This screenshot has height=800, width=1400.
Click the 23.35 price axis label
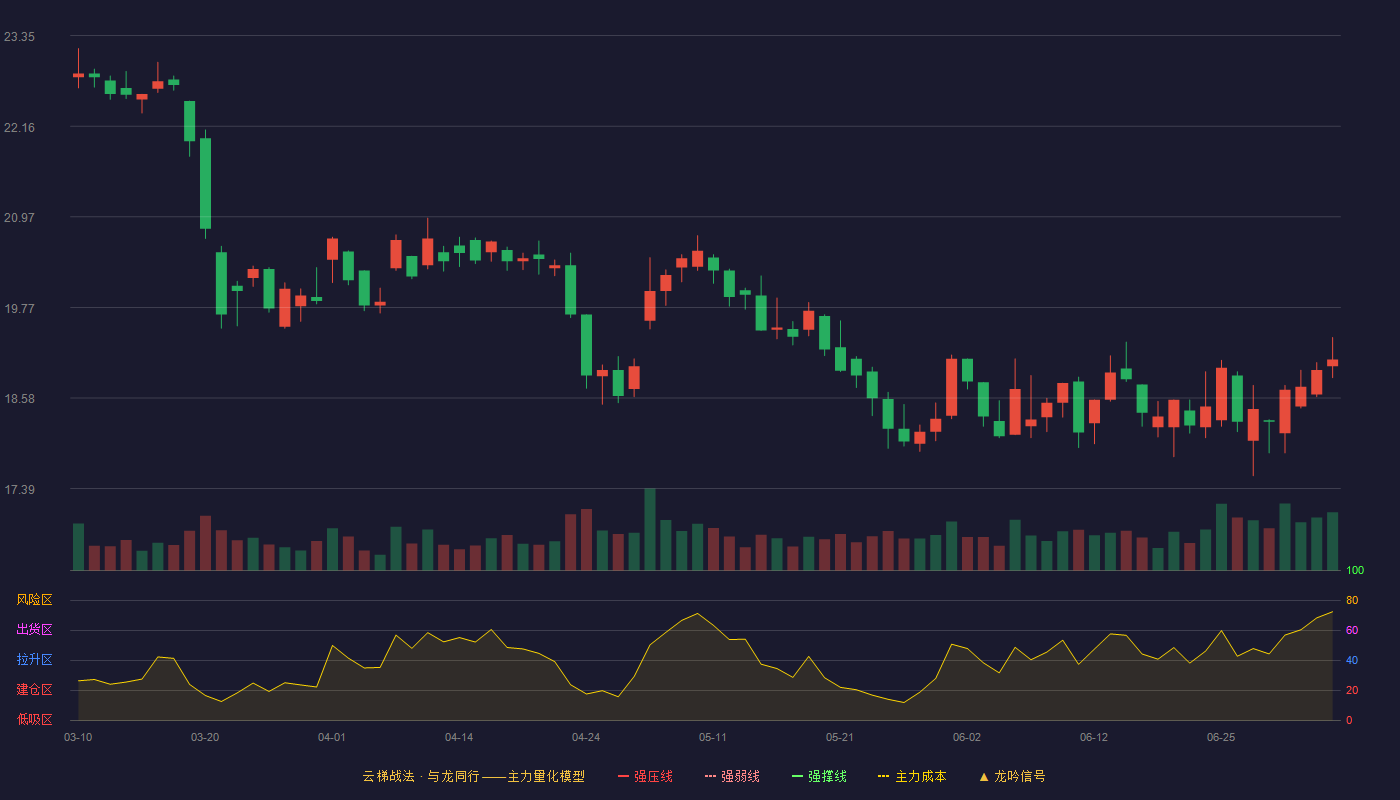pyautogui.click(x=19, y=37)
